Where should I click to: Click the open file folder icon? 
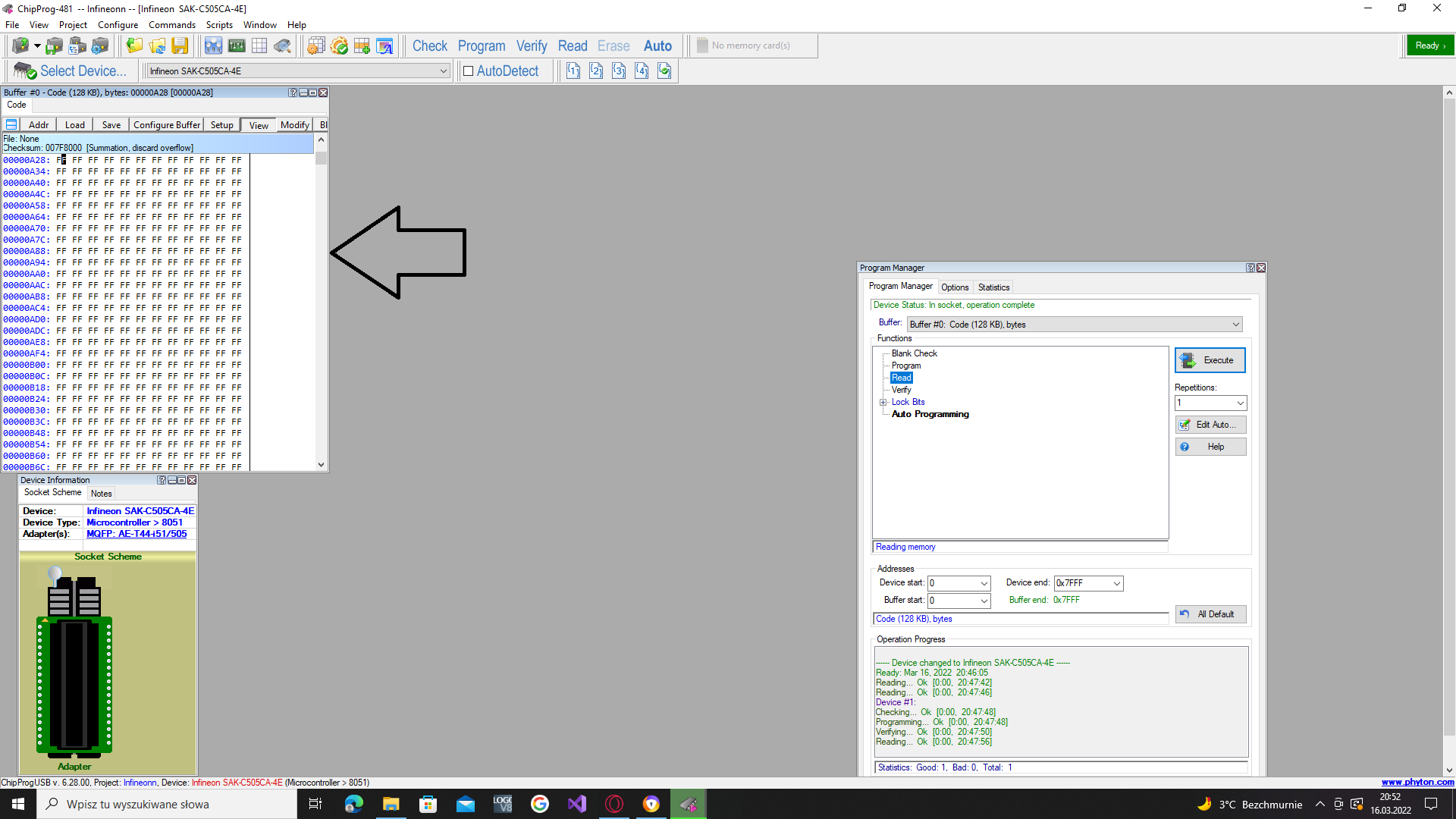pos(134,46)
